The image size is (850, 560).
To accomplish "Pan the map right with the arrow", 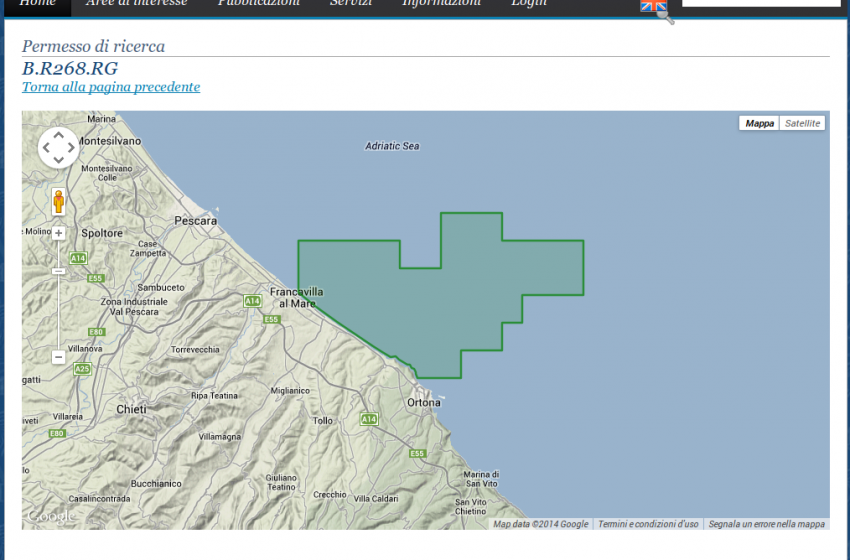I will (x=71, y=148).
